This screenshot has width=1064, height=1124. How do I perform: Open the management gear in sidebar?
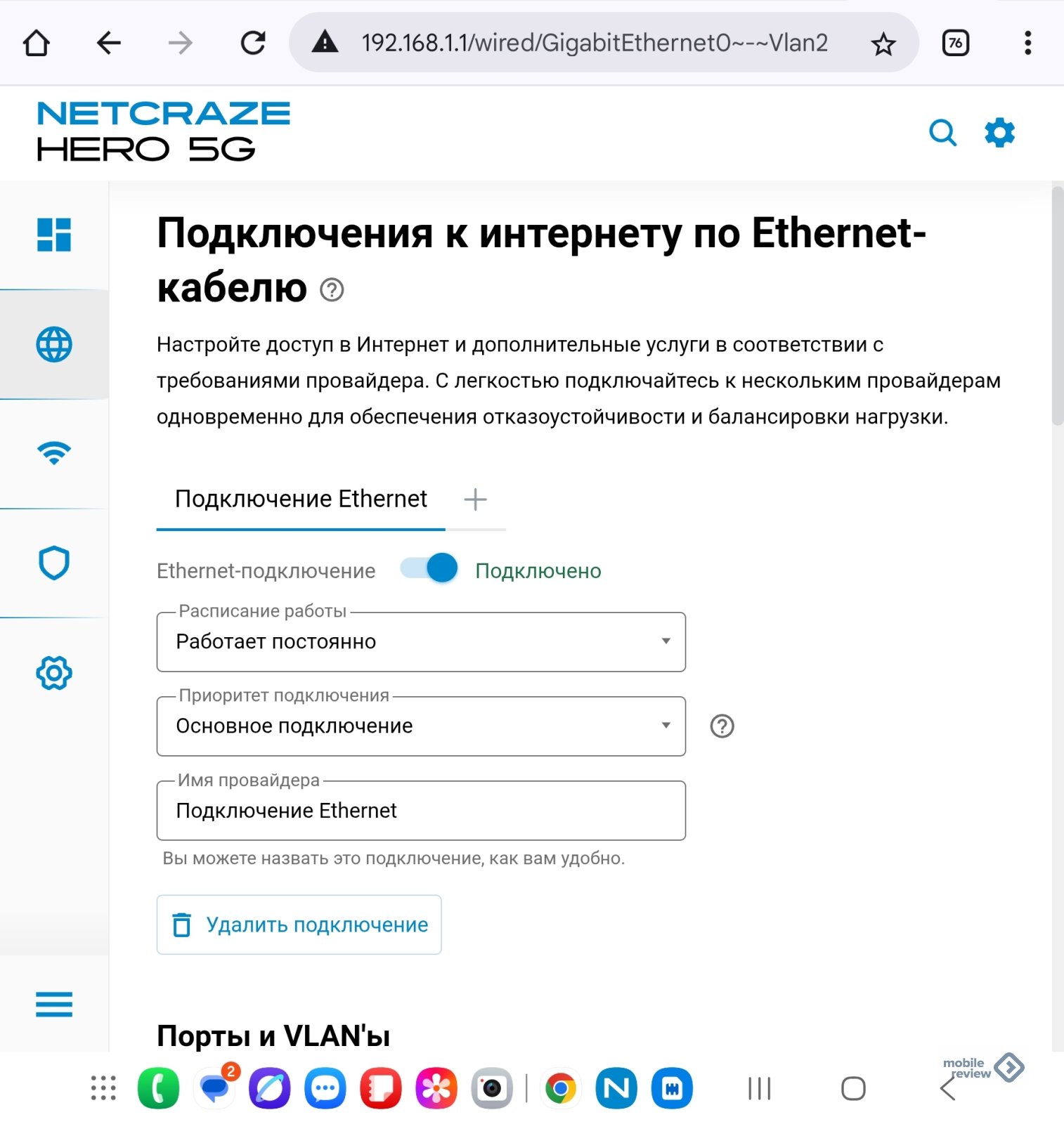[x=54, y=673]
